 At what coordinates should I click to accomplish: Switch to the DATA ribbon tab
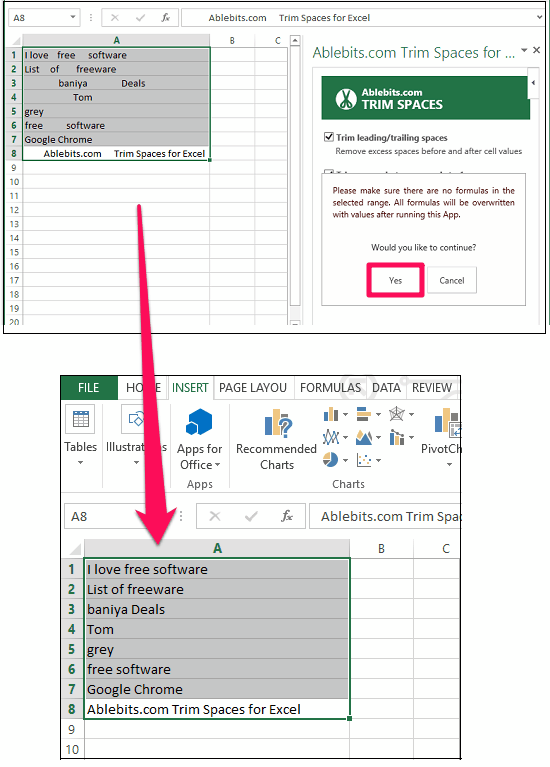tap(386, 388)
